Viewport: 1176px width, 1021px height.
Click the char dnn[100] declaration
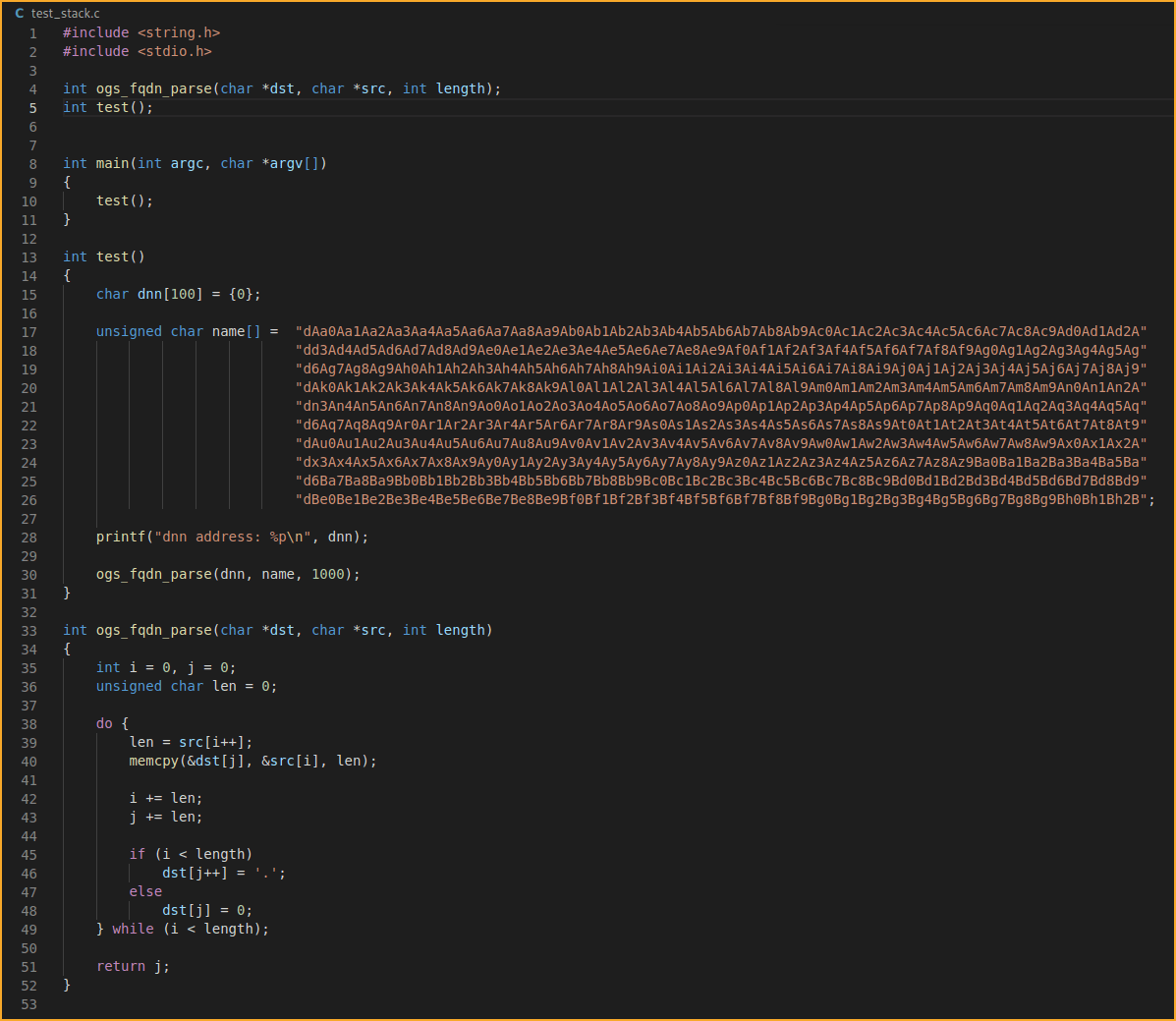pos(178,295)
